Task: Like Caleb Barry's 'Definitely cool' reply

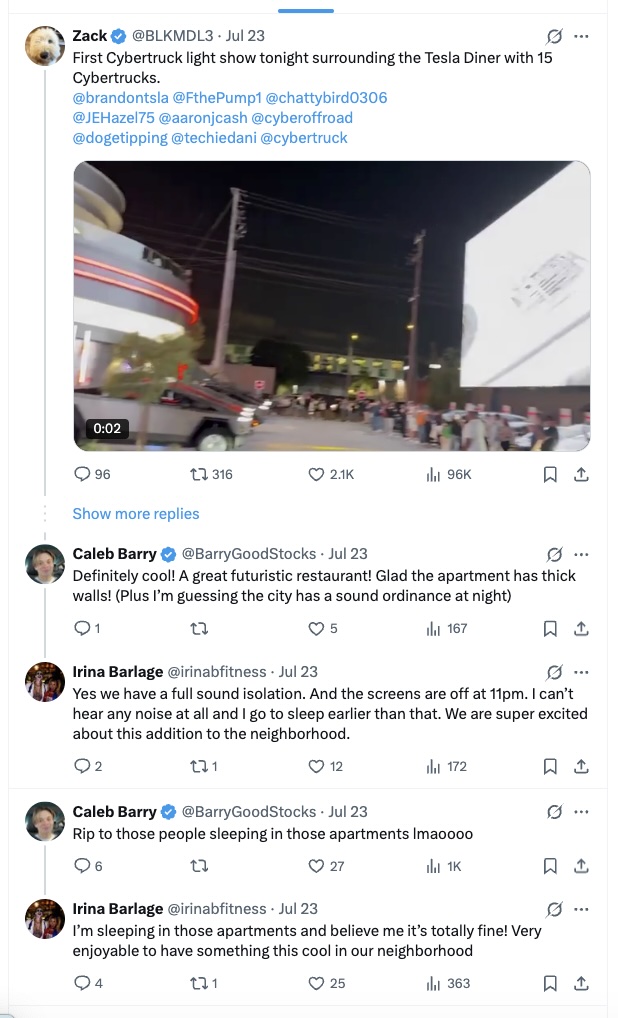Action: pos(316,629)
